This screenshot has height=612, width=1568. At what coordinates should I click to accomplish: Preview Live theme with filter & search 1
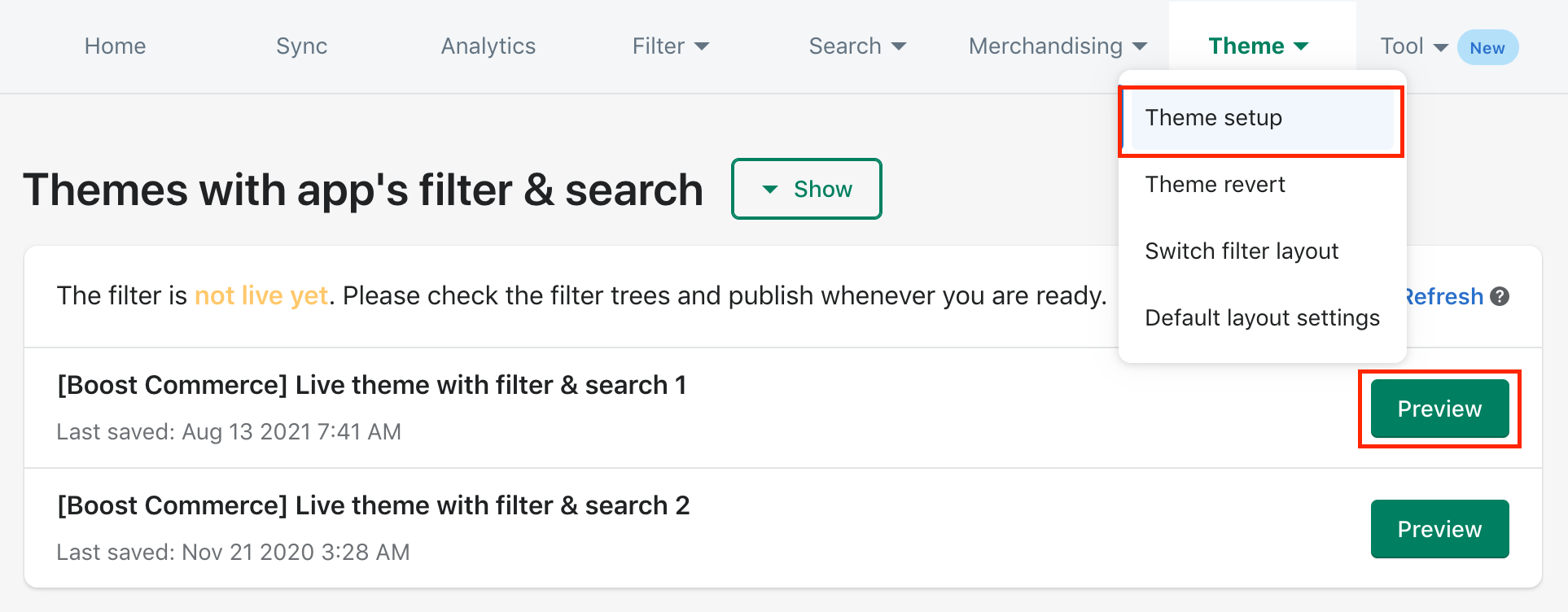coord(1439,409)
